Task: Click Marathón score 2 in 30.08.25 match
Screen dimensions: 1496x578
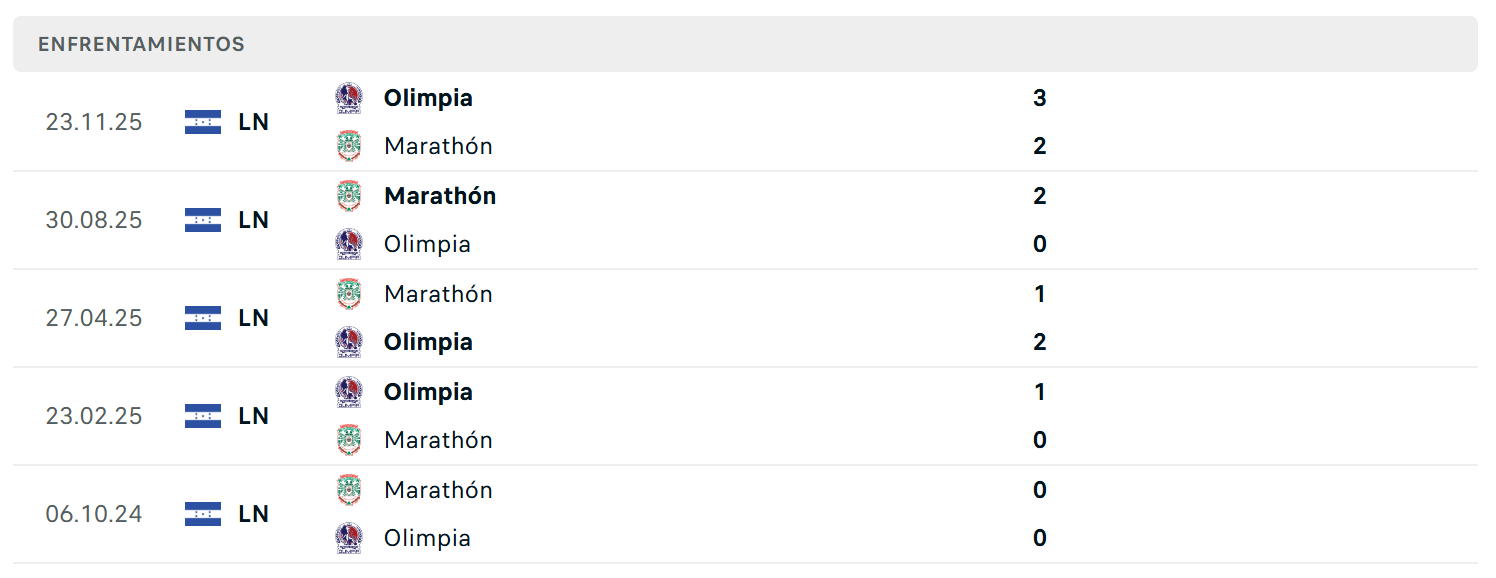Action: pos(1040,196)
